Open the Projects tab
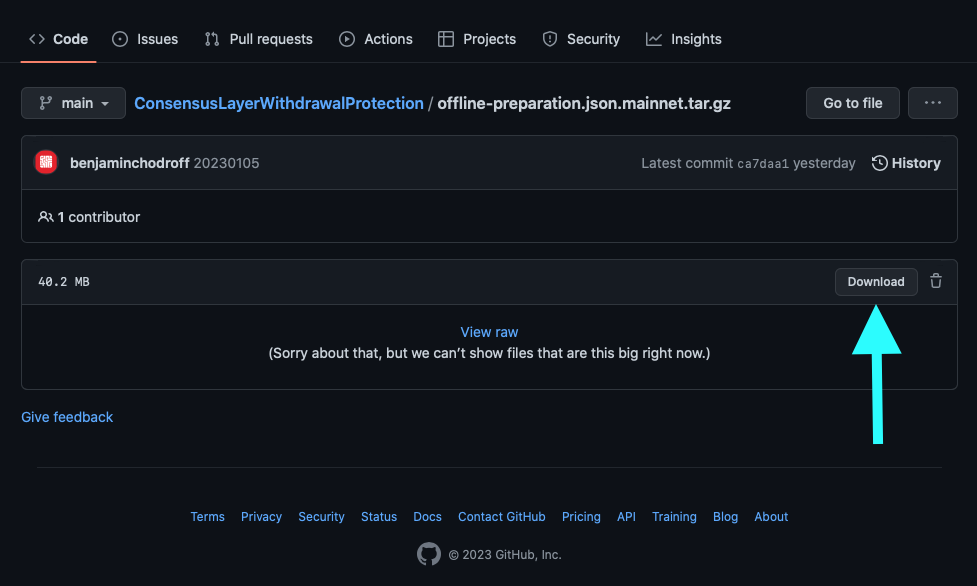Screen dimensions: 977x586 pos(477,39)
